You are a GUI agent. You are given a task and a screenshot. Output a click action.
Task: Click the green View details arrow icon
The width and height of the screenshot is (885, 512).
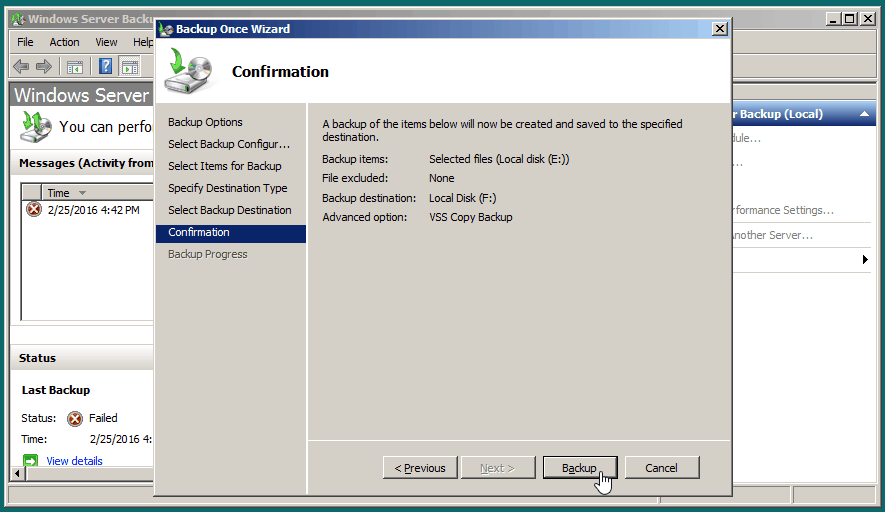30,461
